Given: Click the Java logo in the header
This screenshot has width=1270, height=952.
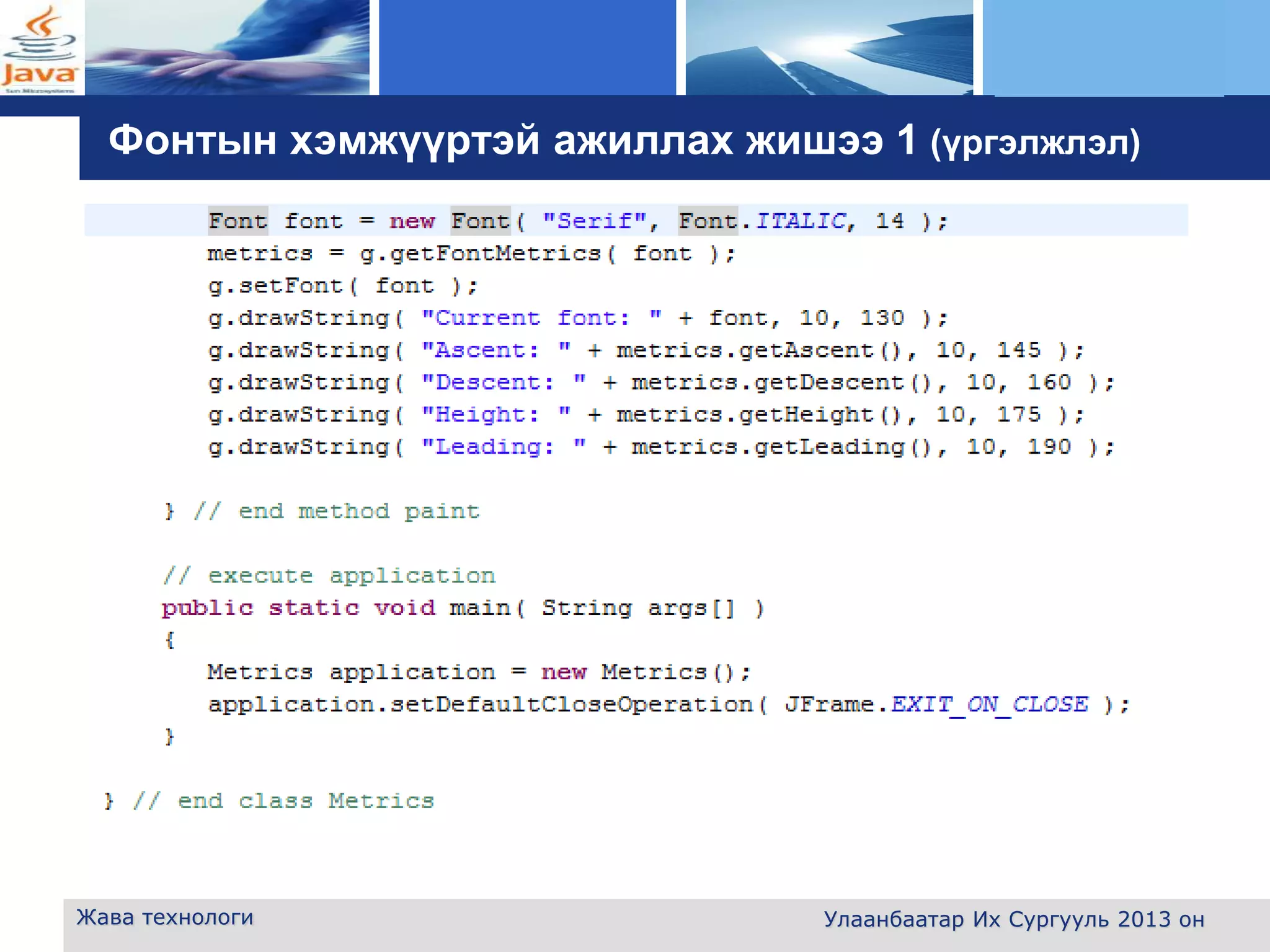Looking at the screenshot, I should pyautogui.click(x=40, y=50).
